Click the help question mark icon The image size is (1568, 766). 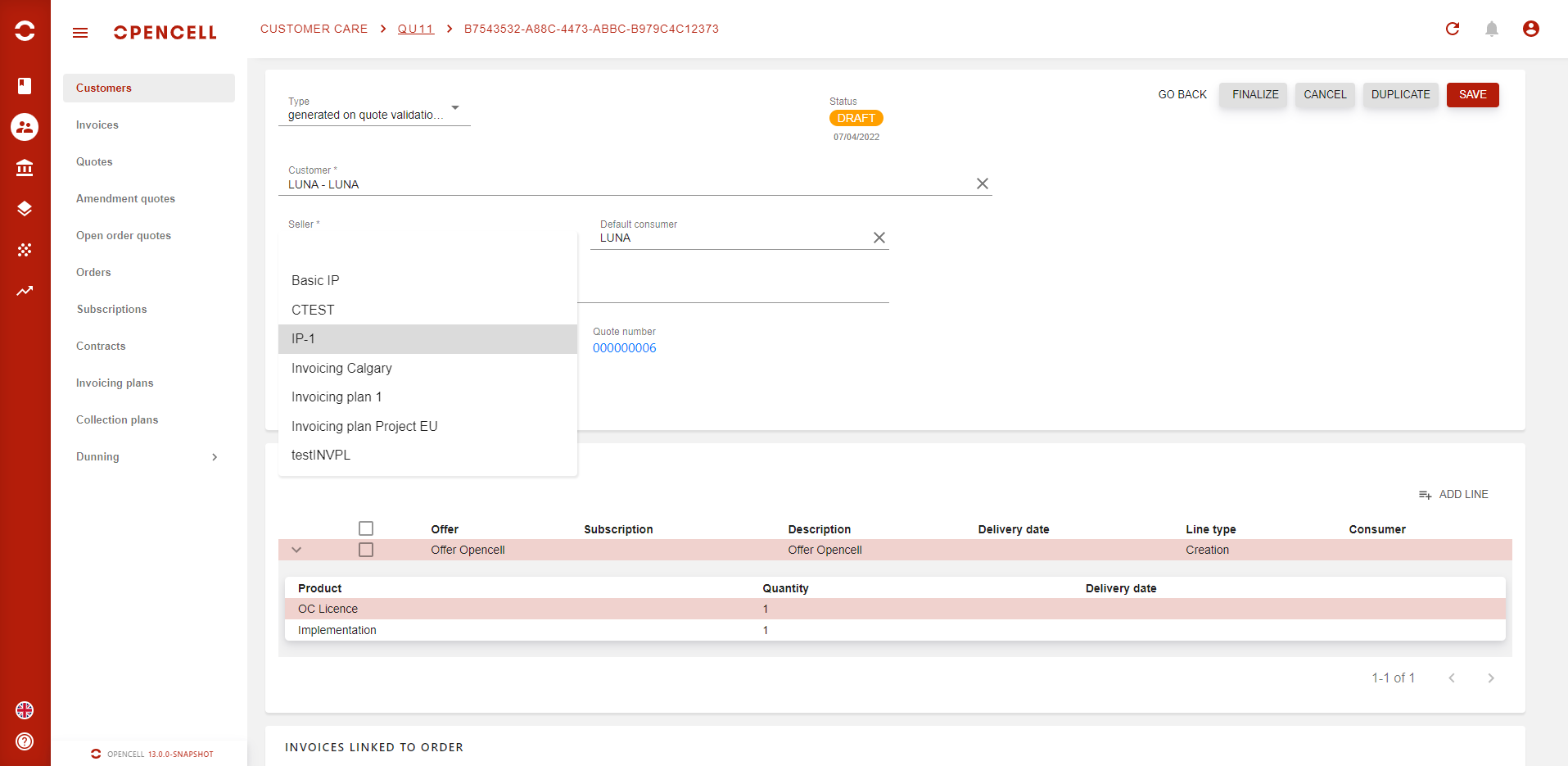(x=25, y=741)
